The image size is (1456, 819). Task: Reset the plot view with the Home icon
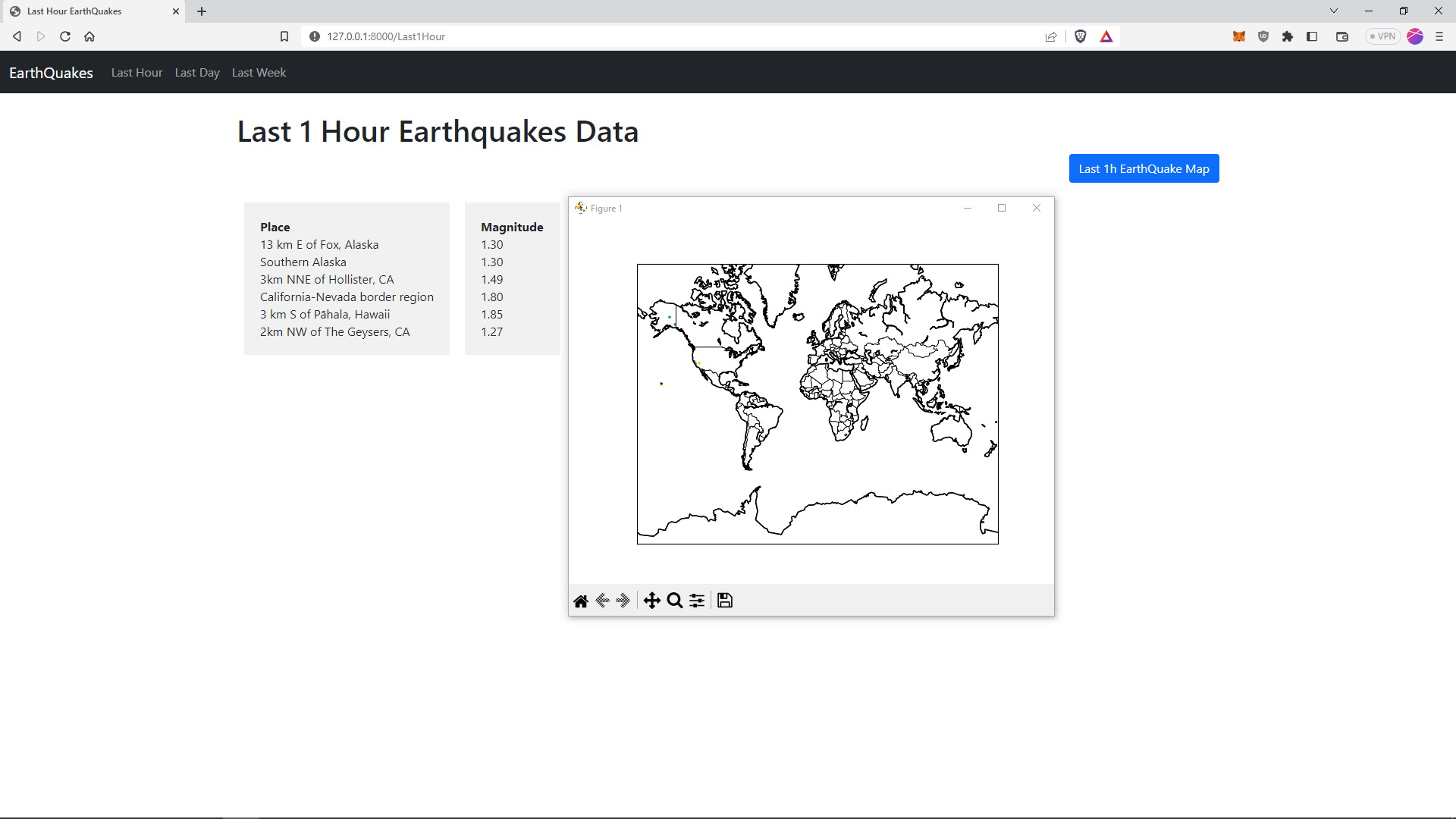(581, 600)
